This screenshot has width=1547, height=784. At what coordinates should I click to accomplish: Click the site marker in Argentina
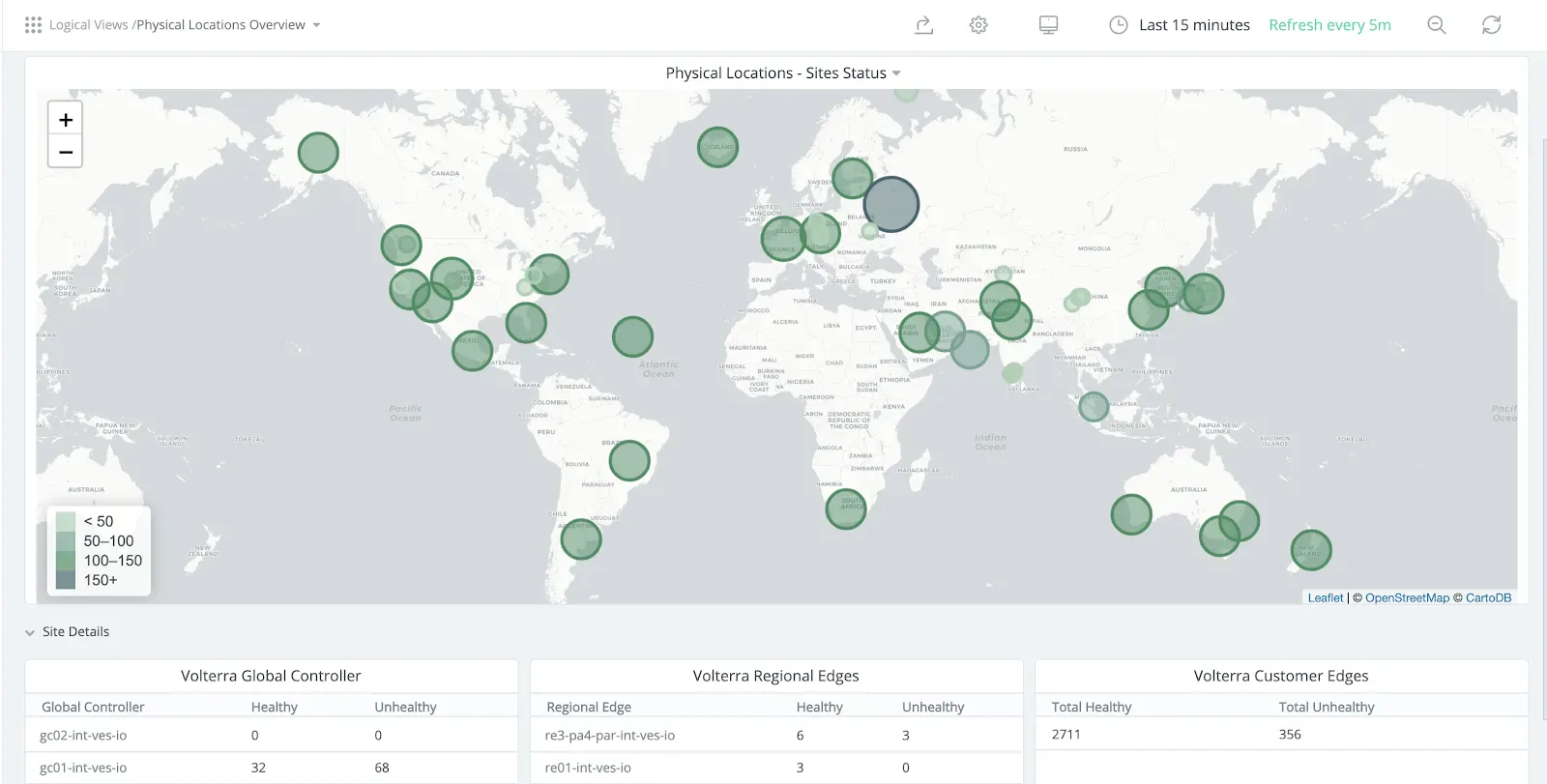[x=581, y=539]
